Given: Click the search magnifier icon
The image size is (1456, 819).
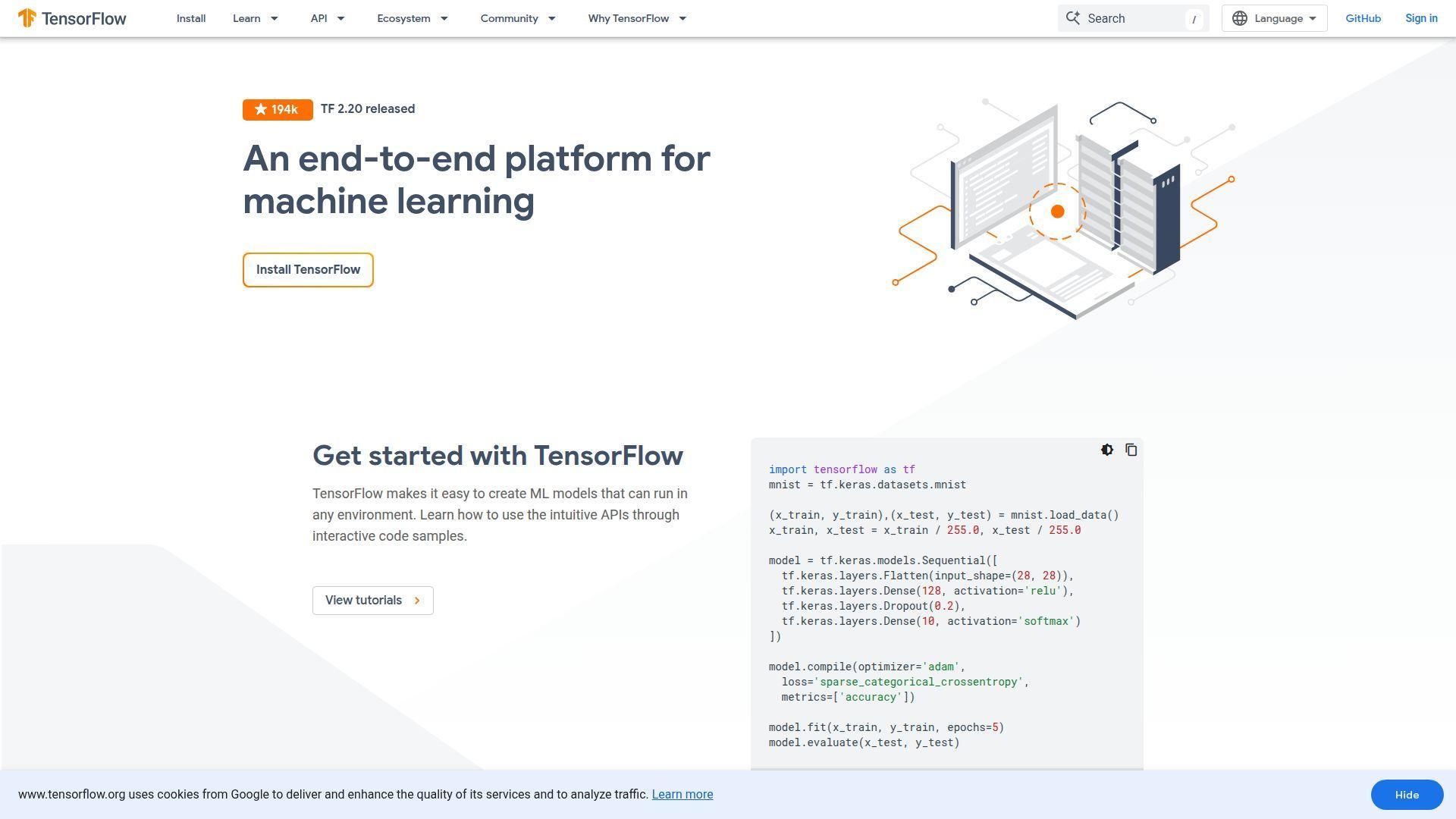Looking at the screenshot, I should tap(1074, 18).
